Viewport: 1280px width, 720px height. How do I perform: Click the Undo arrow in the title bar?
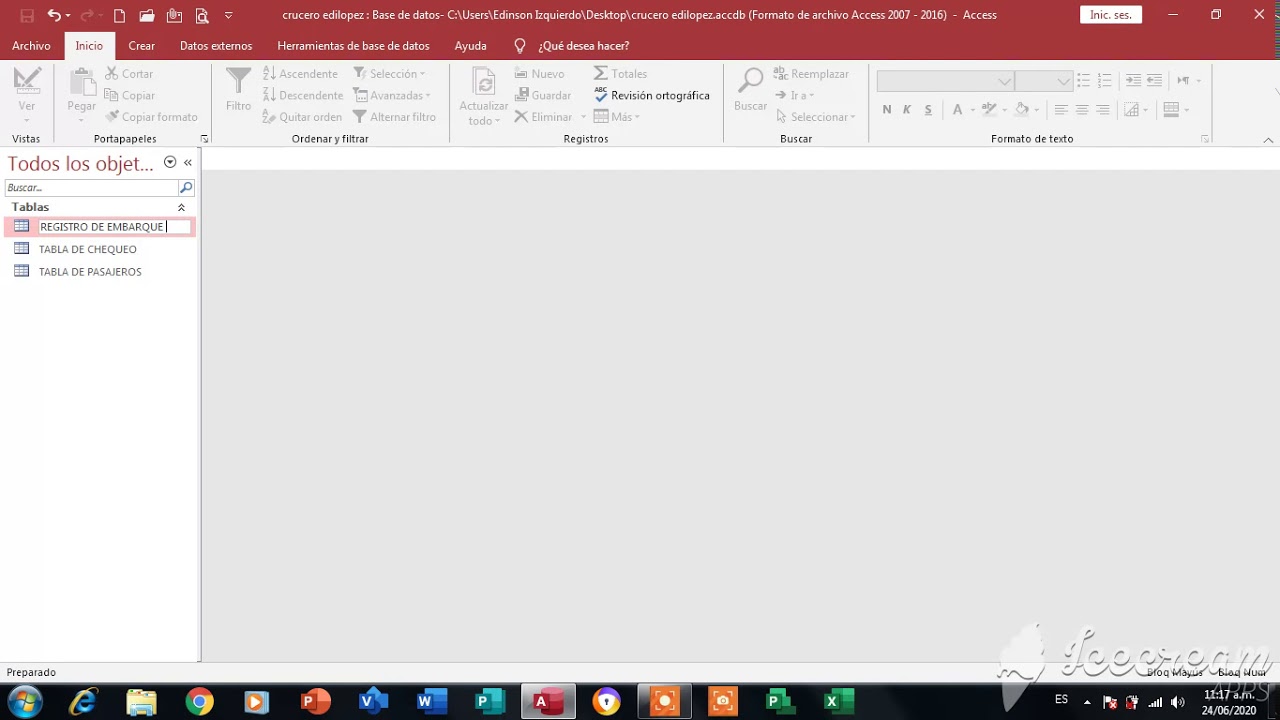tap(54, 15)
